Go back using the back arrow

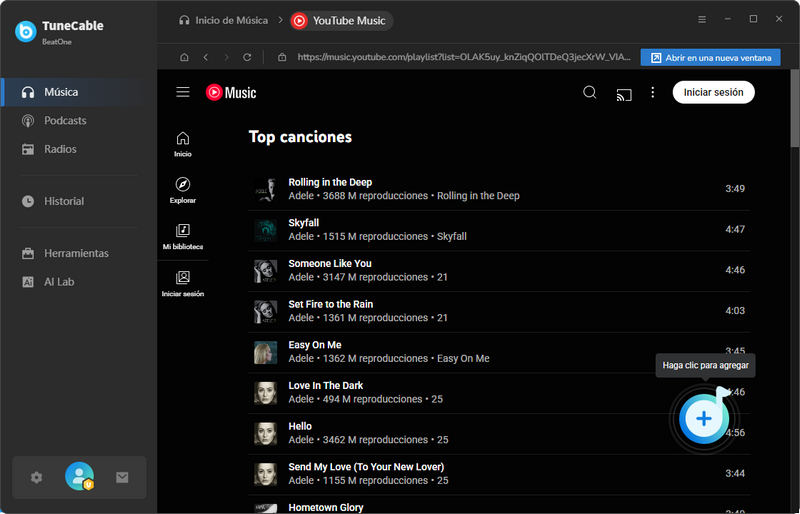click(x=205, y=57)
